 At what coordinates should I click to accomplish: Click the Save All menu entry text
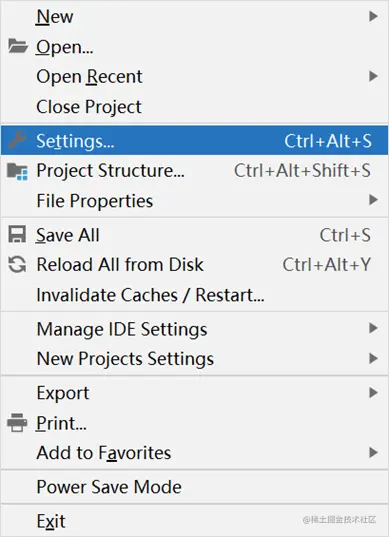pyautogui.click(x=68, y=235)
